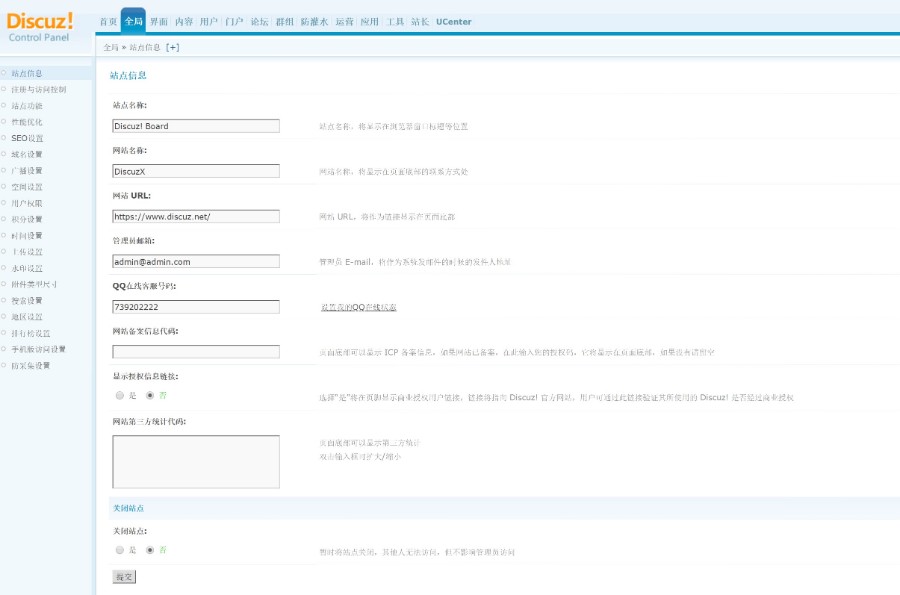The image size is (900, 595).
Task: Open 防采集设置 in the sidebar
Action: (x=31, y=365)
